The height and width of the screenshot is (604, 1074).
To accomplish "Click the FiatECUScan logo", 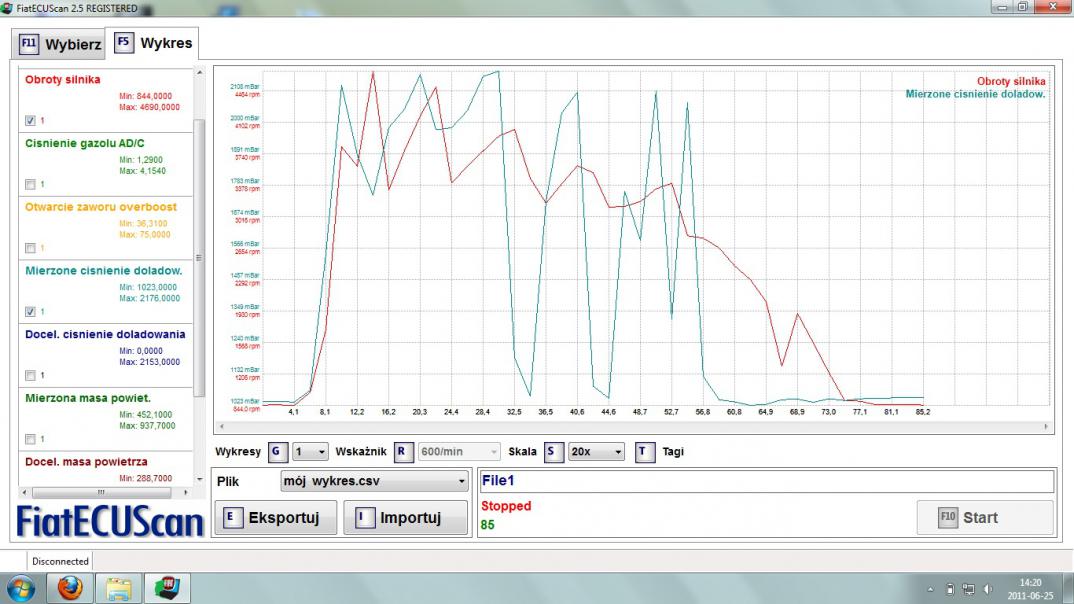I will (110, 522).
